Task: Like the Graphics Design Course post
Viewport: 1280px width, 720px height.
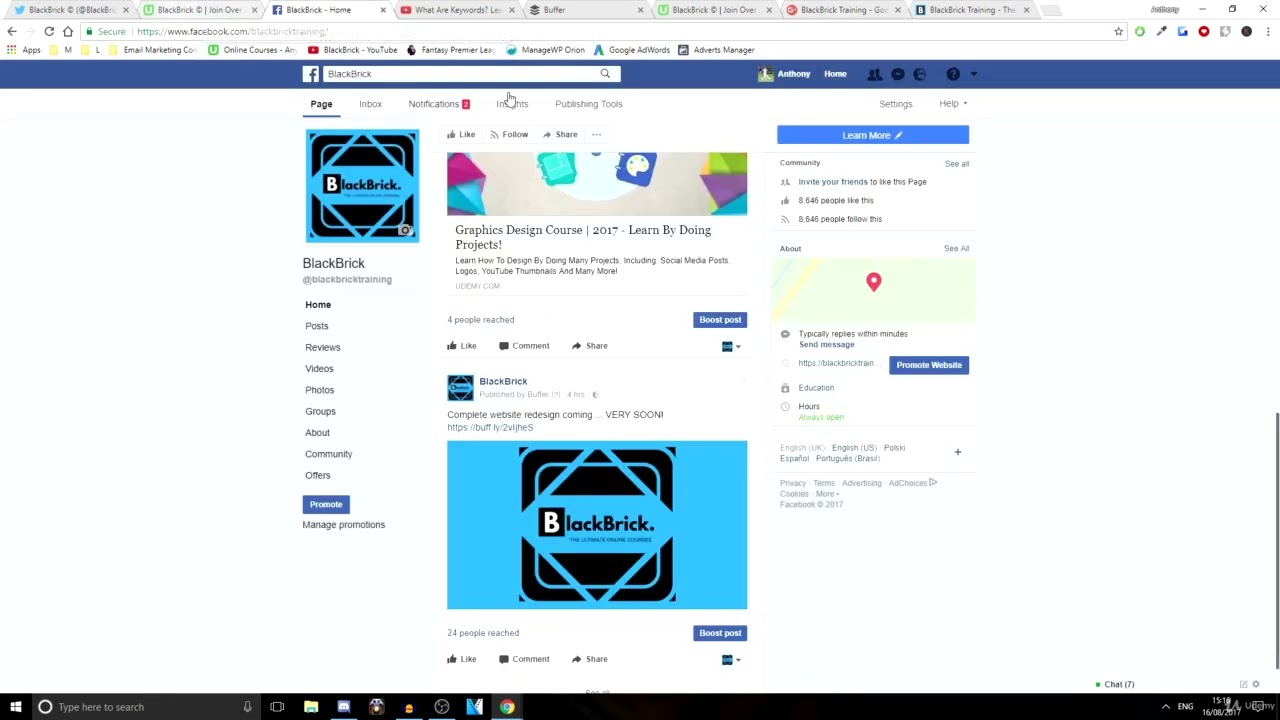Action: (461, 346)
